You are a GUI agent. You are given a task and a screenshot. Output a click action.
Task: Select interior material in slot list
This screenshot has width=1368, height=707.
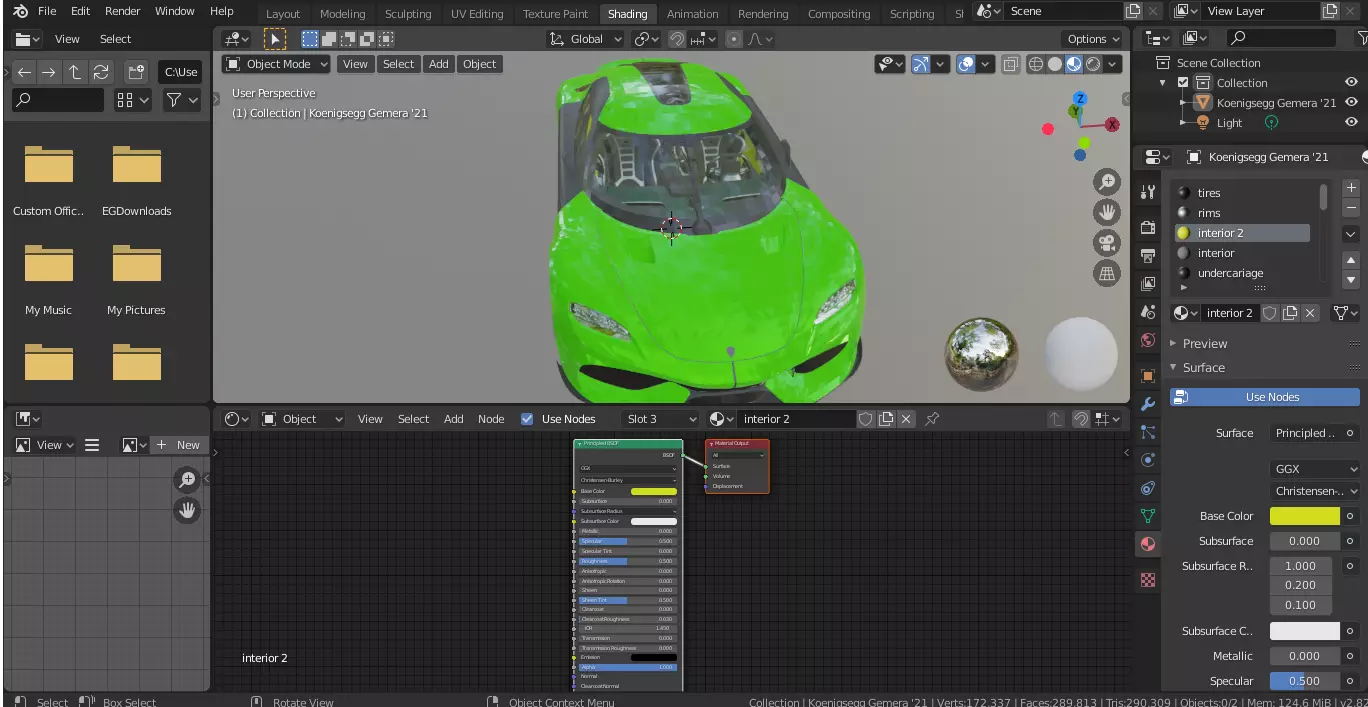pos(1241,253)
